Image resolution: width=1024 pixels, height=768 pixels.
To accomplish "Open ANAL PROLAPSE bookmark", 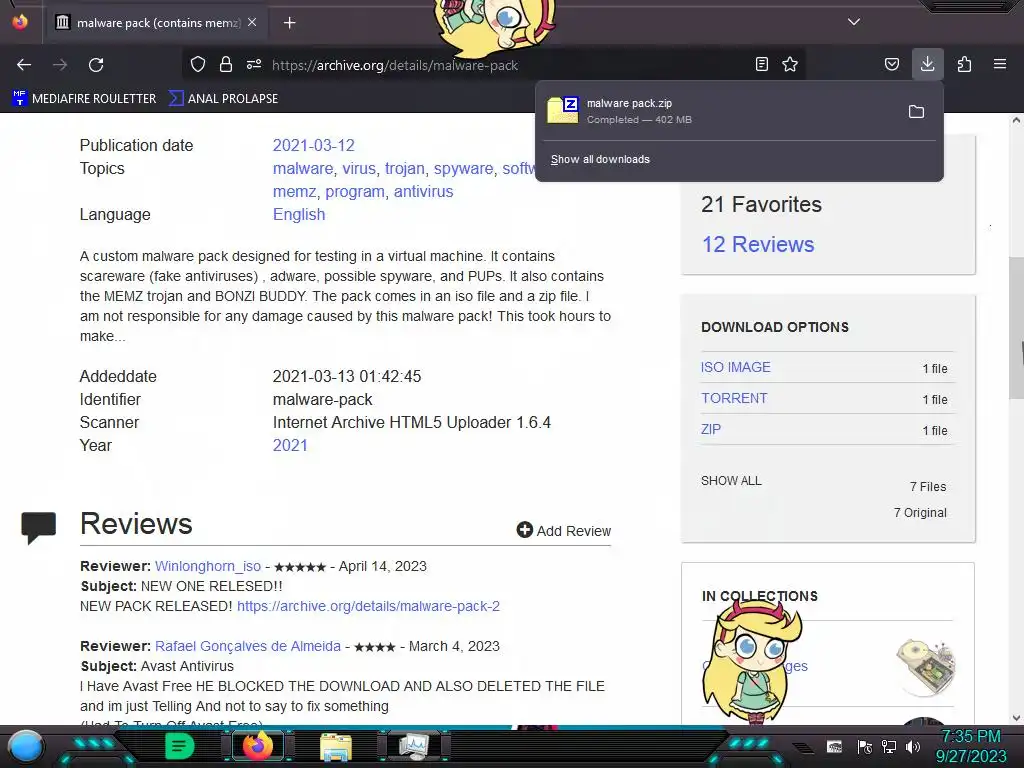I will click(x=223, y=99).
